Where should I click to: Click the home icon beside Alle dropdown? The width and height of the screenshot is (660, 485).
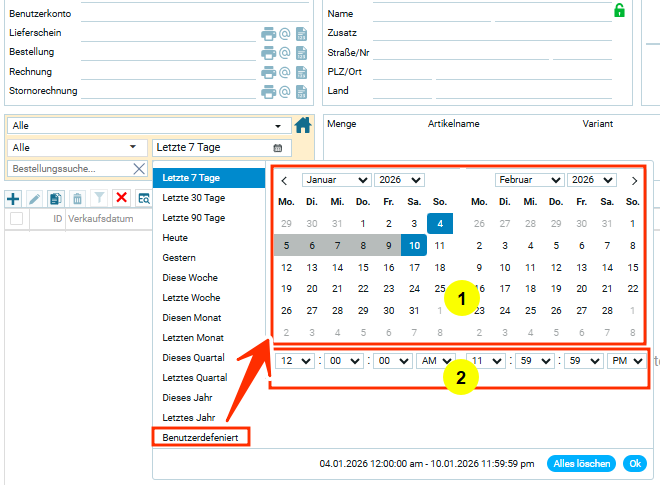[303, 125]
